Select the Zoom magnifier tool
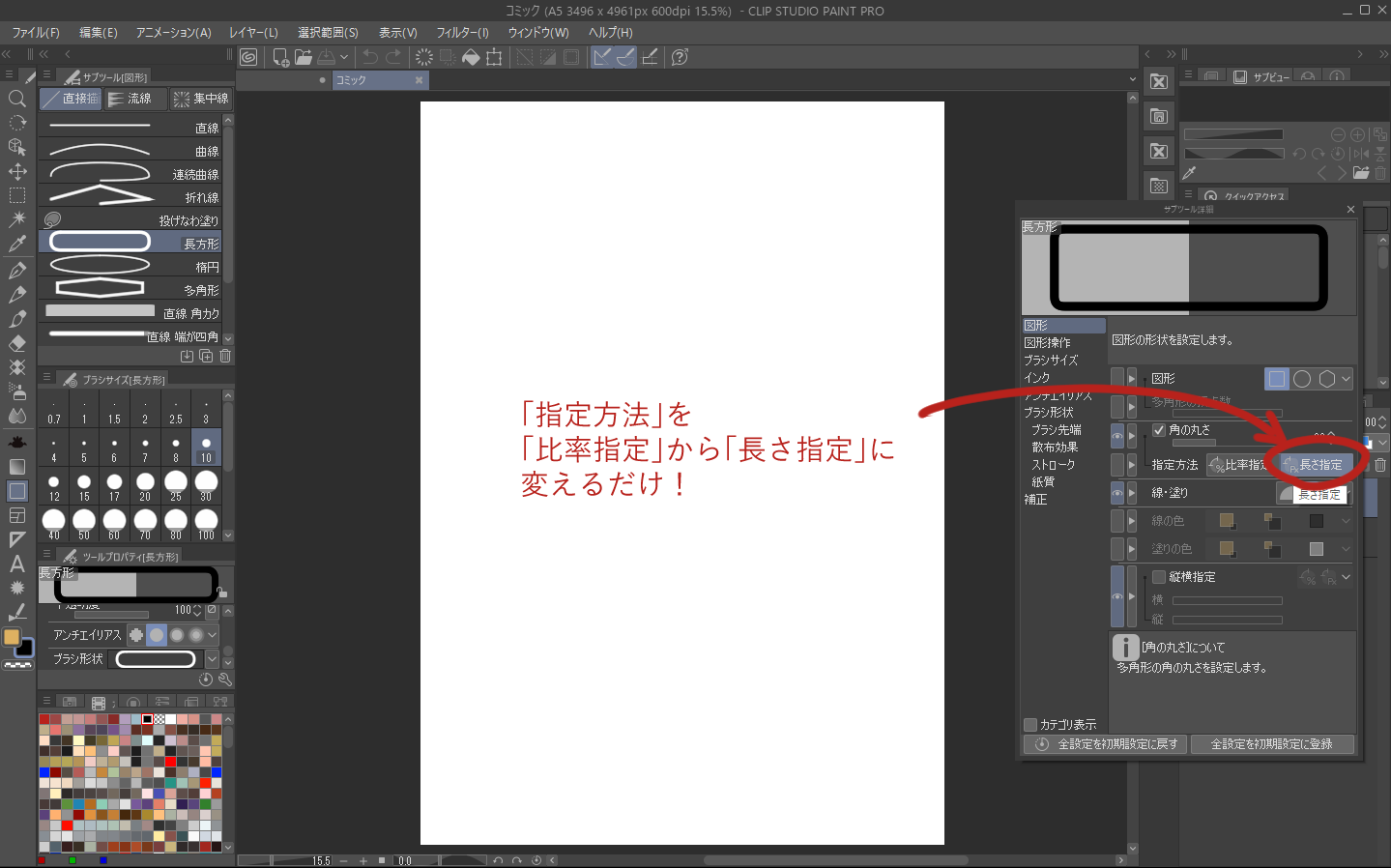The width and height of the screenshot is (1391, 868). tap(16, 99)
